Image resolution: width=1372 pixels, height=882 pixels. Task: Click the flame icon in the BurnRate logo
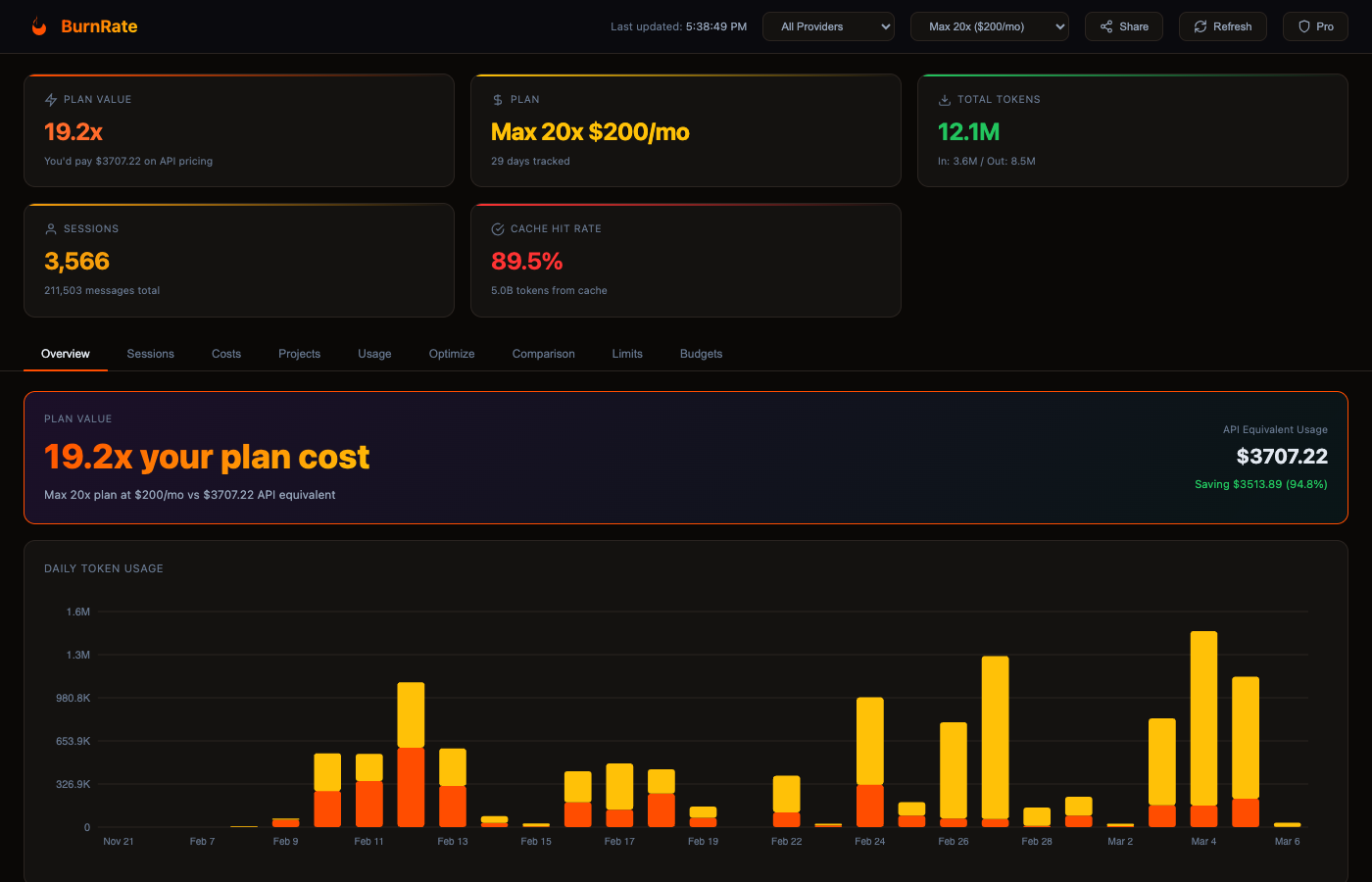click(38, 25)
